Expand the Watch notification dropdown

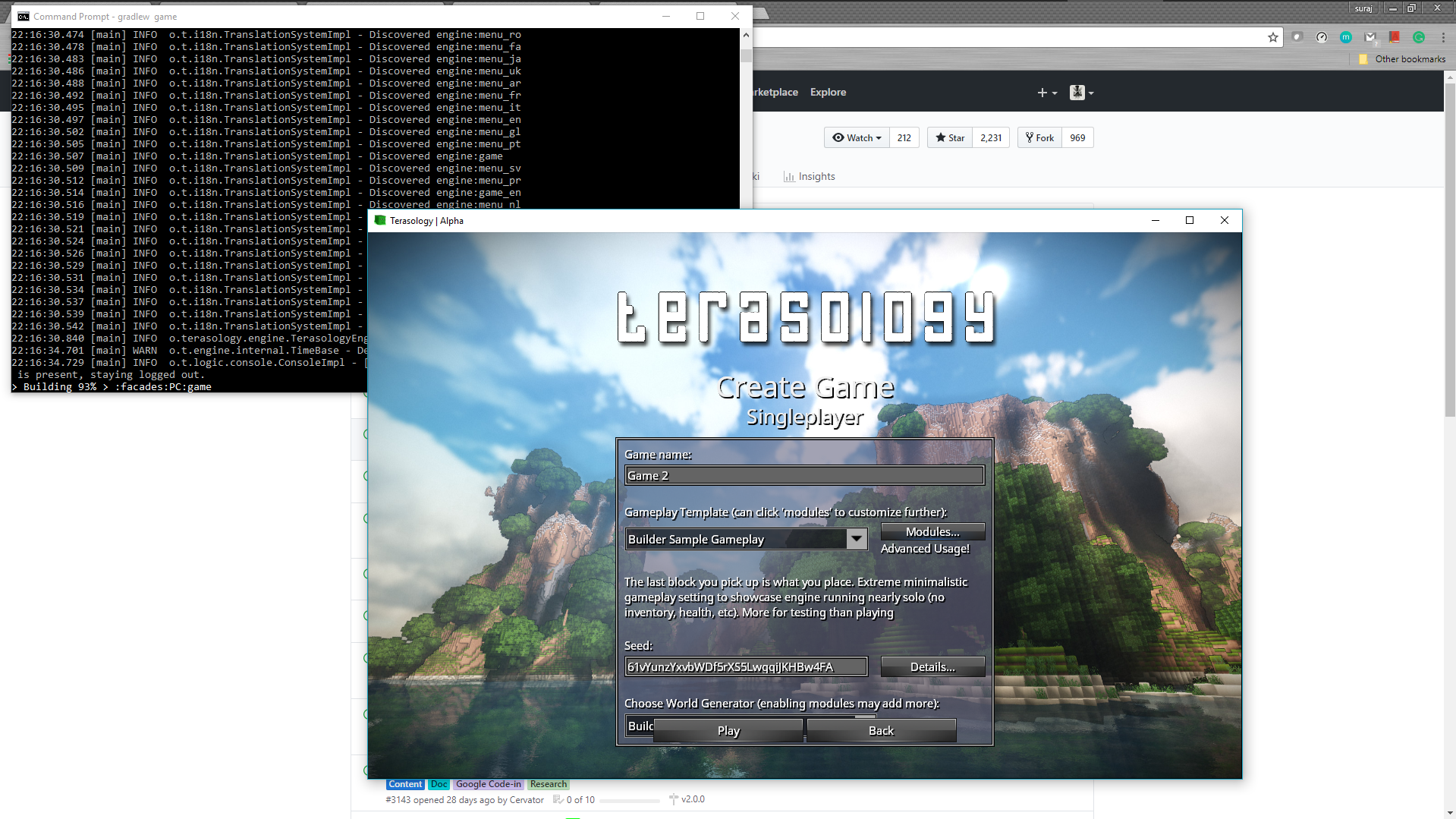click(856, 137)
